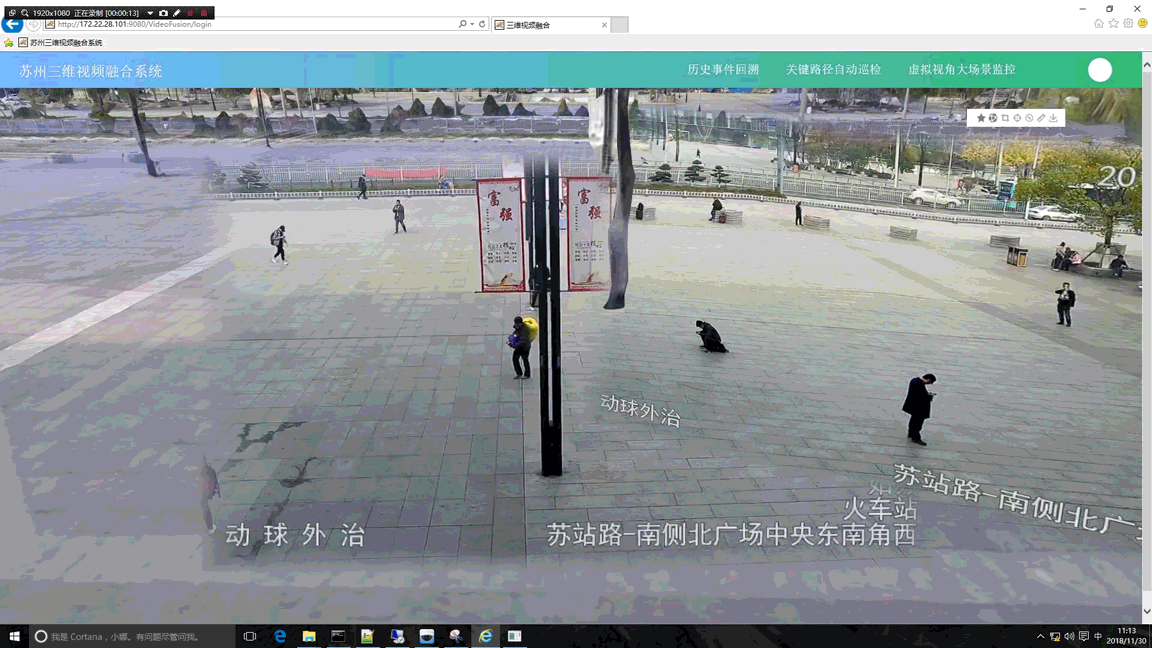This screenshot has width=1152, height=648.
Task: Open the 历史事件回溯 menu
Action: (x=722, y=70)
